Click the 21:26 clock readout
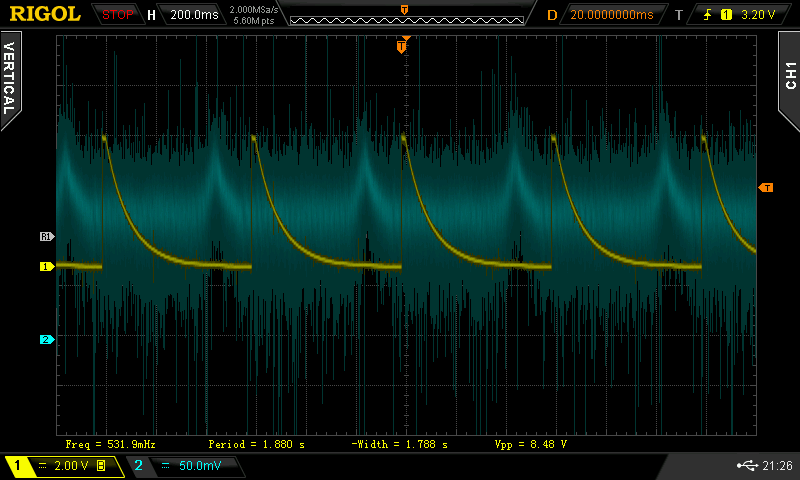Screen dimensions: 800x480 click(777, 465)
